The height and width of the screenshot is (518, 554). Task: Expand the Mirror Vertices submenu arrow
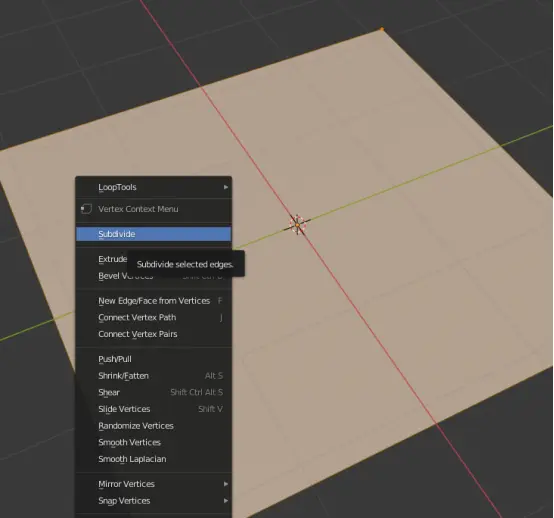pos(226,484)
